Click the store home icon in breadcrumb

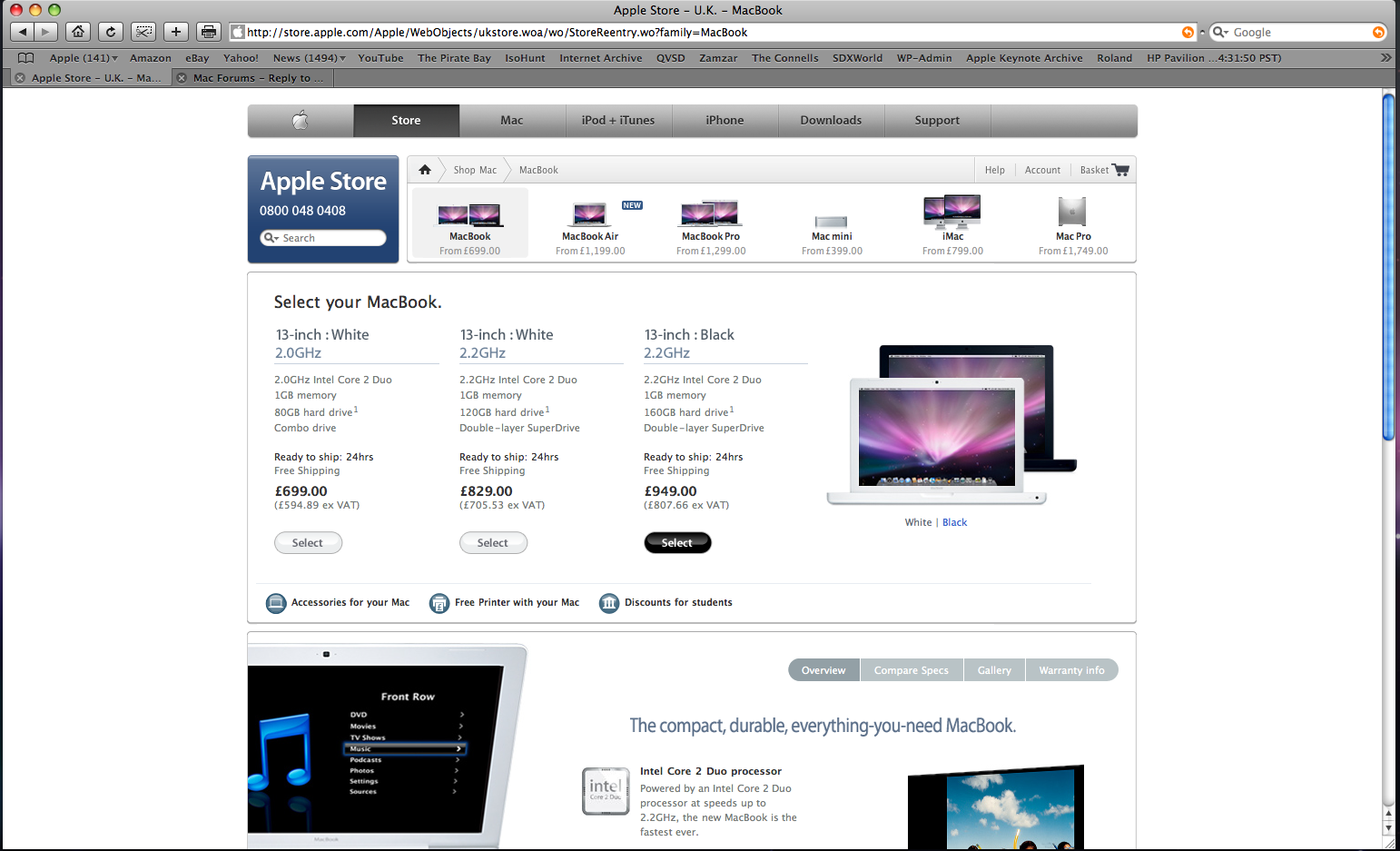(x=425, y=170)
